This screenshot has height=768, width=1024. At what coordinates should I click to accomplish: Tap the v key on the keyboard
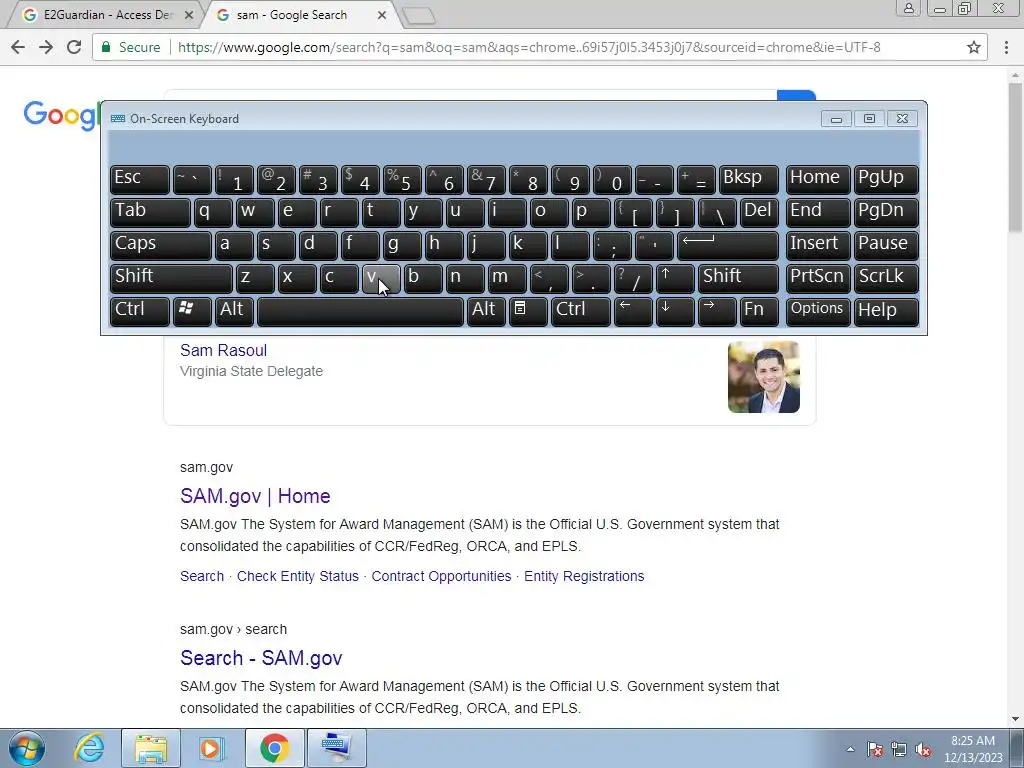381,278
